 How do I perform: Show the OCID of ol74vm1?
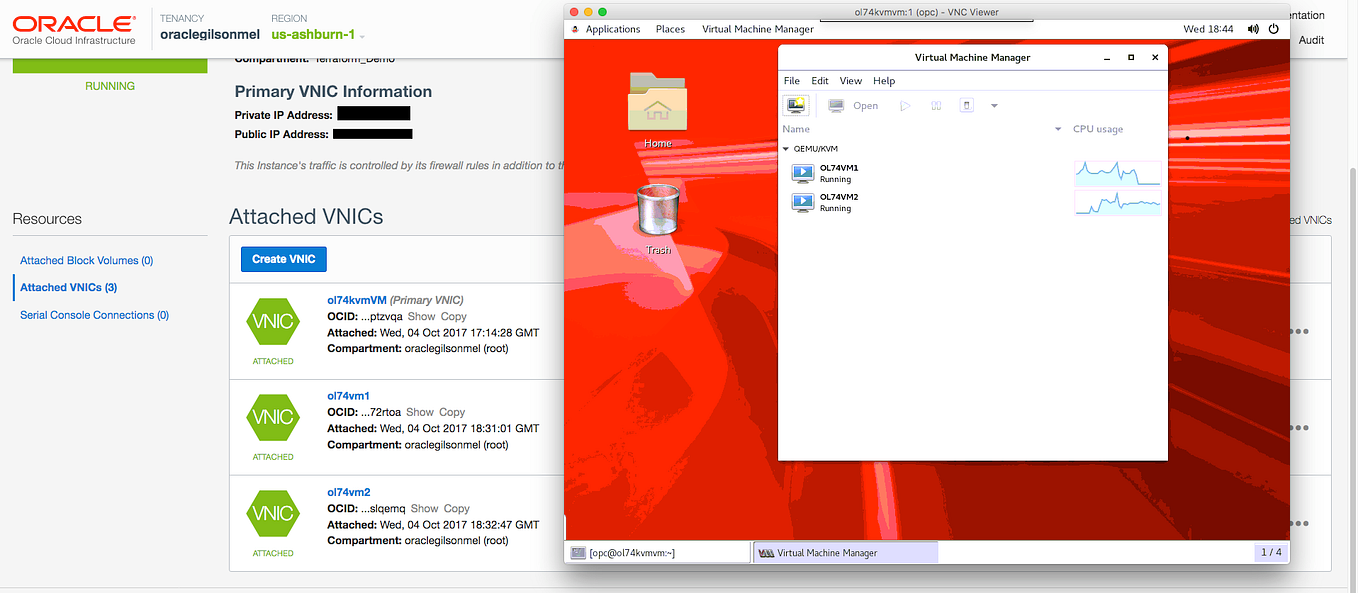click(x=420, y=412)
